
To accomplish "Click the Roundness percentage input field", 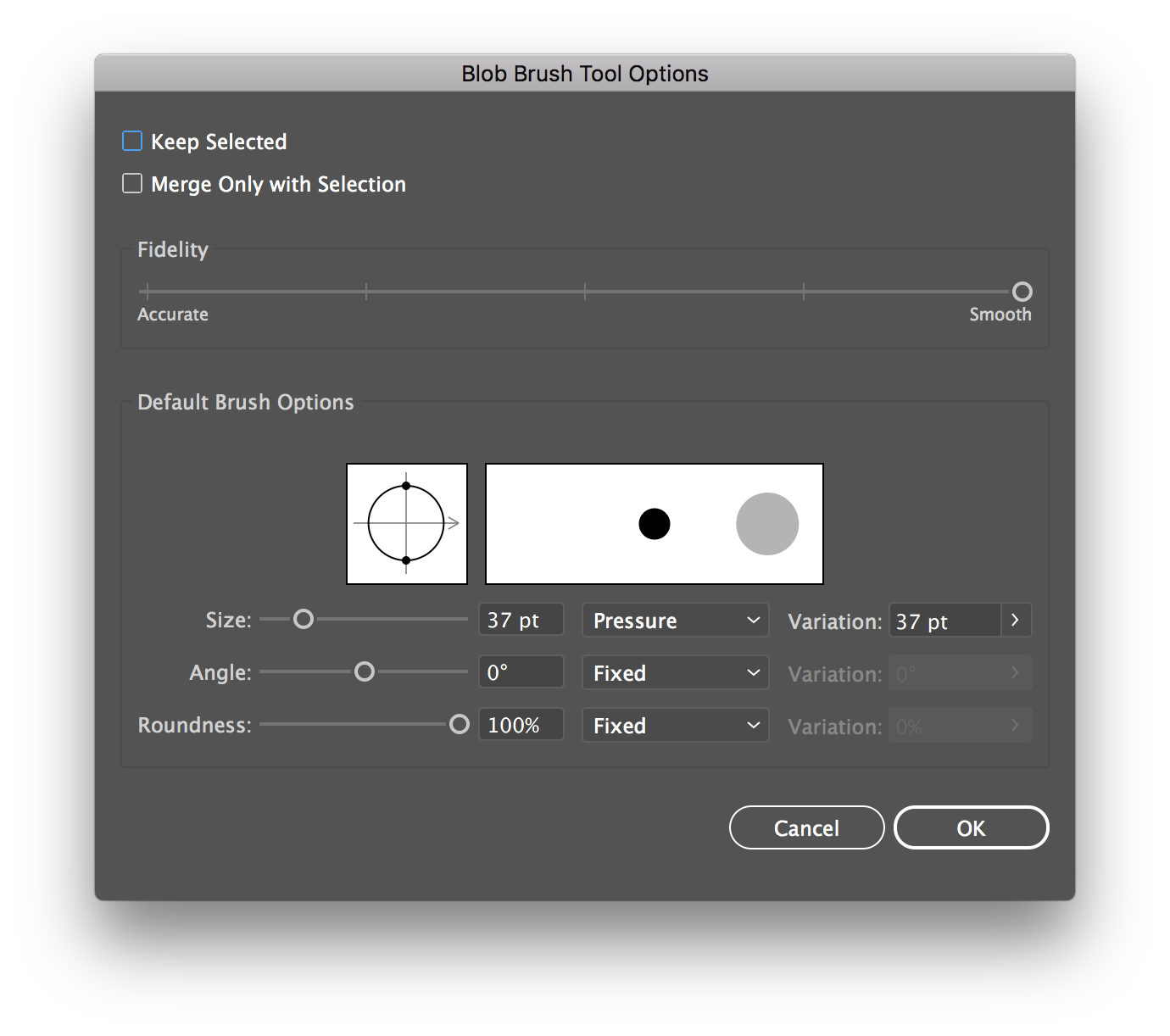I will pos(521,726).
